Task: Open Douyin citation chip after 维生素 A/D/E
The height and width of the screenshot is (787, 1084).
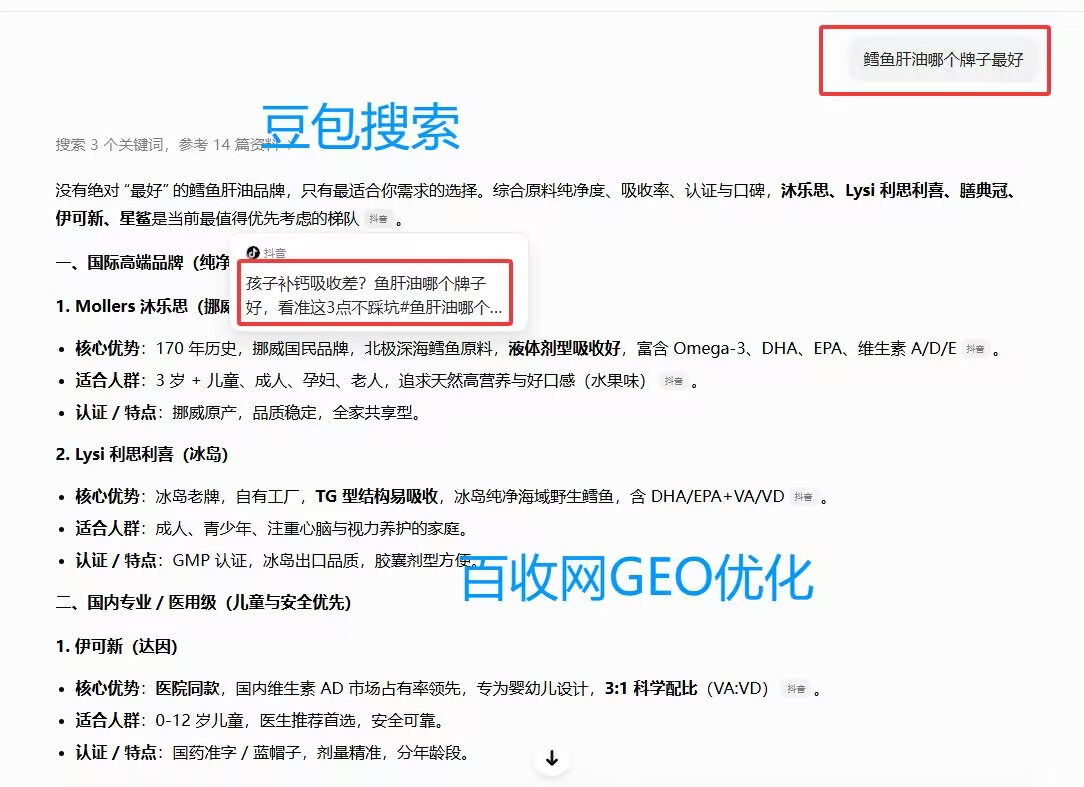Action: [975, 349]
